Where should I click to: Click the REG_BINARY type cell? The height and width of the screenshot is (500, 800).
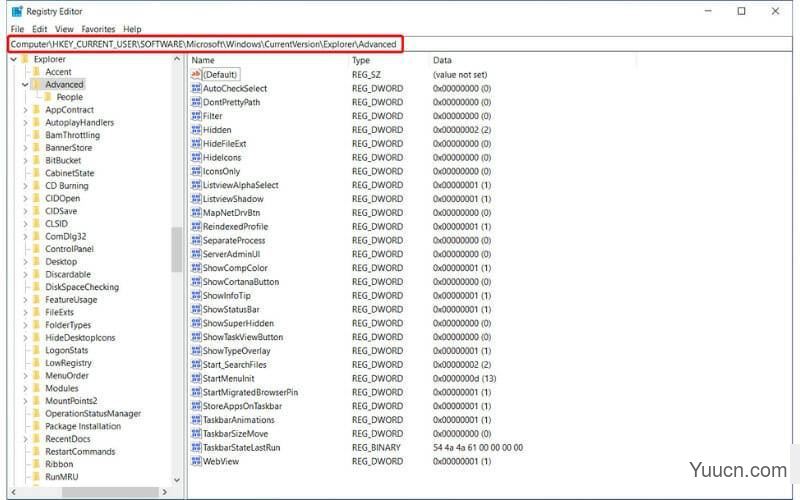(x=376, y=447)
